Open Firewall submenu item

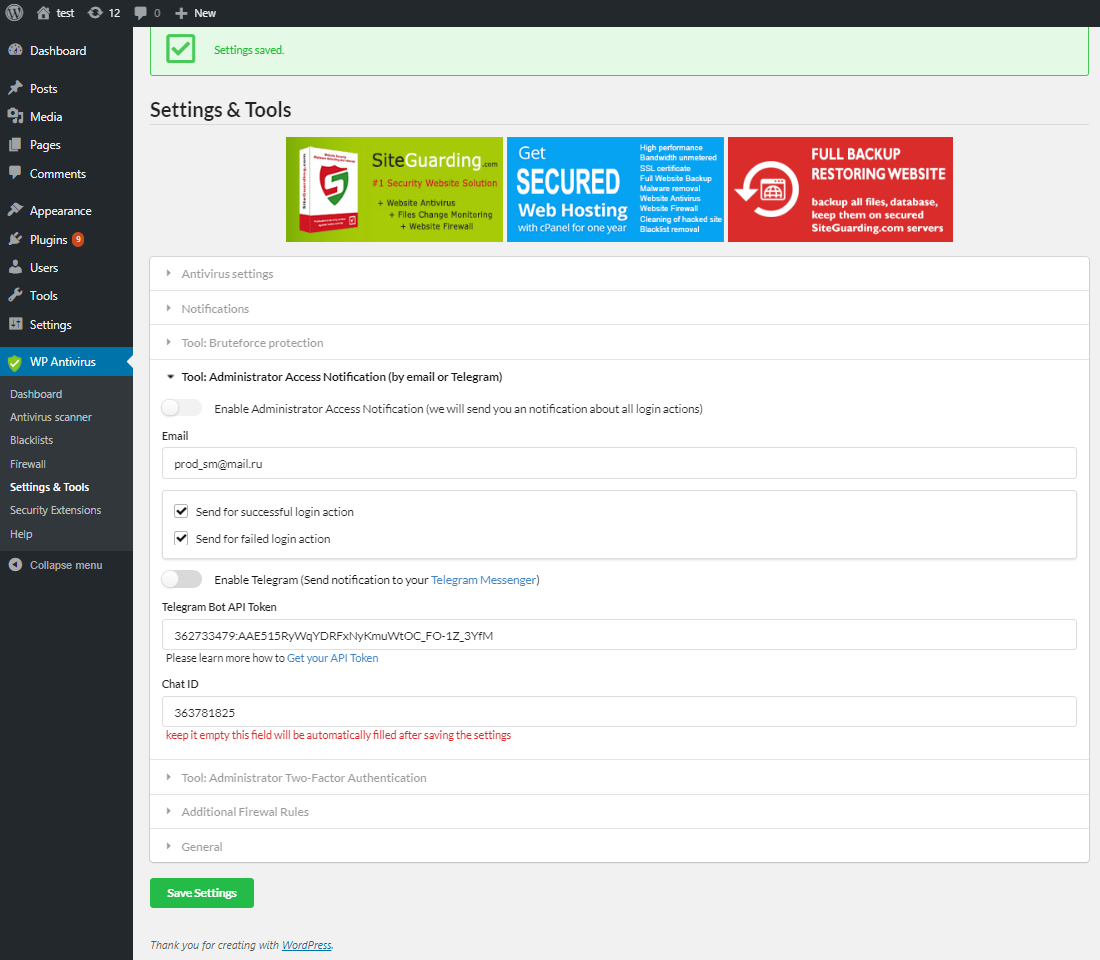(28, 464)
